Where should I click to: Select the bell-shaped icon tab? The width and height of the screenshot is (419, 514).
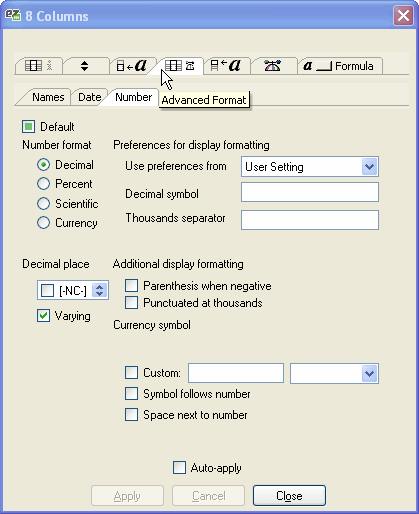pos(273,66)
